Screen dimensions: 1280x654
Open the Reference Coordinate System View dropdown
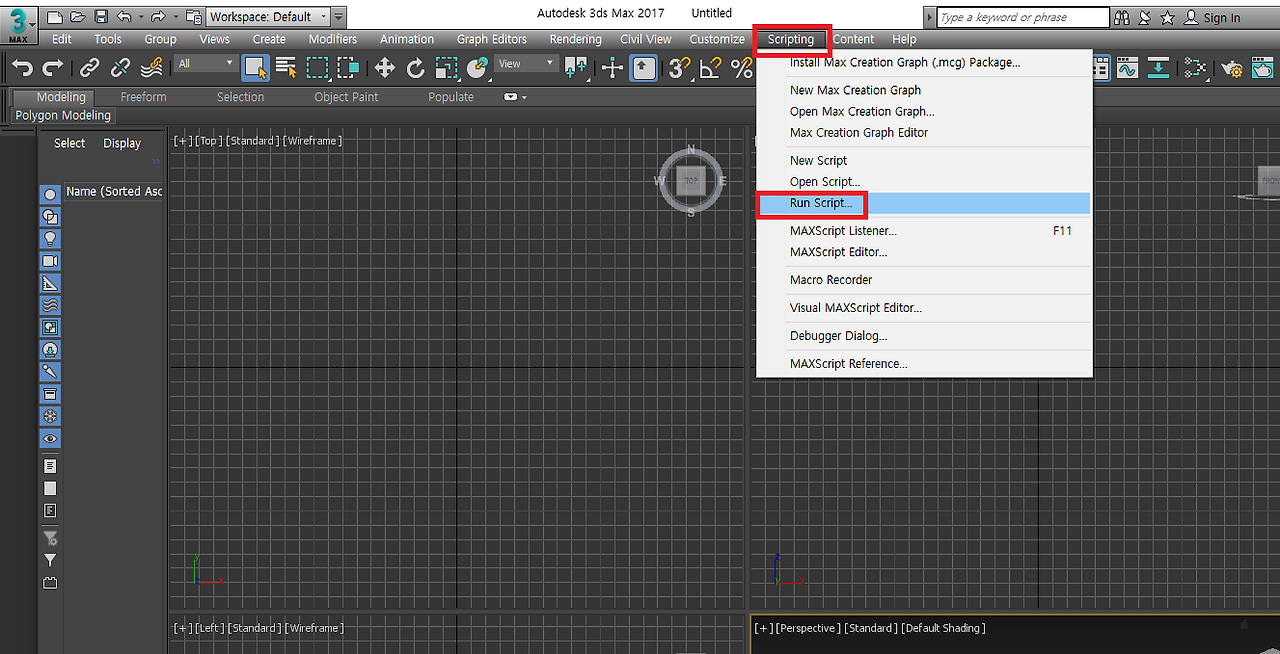coord(527,63)
